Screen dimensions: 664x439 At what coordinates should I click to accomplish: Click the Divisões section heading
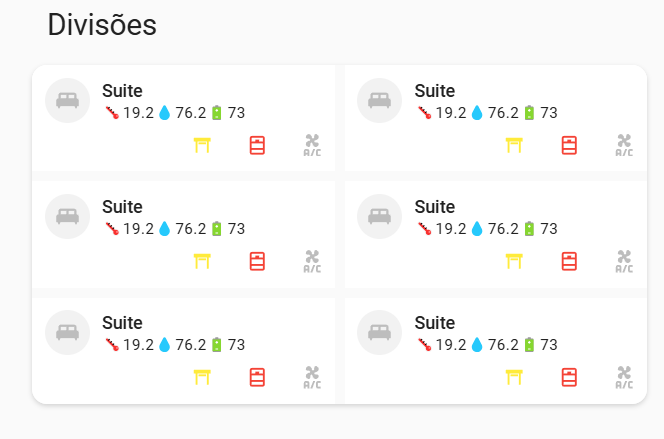click(x=102, y=25)
